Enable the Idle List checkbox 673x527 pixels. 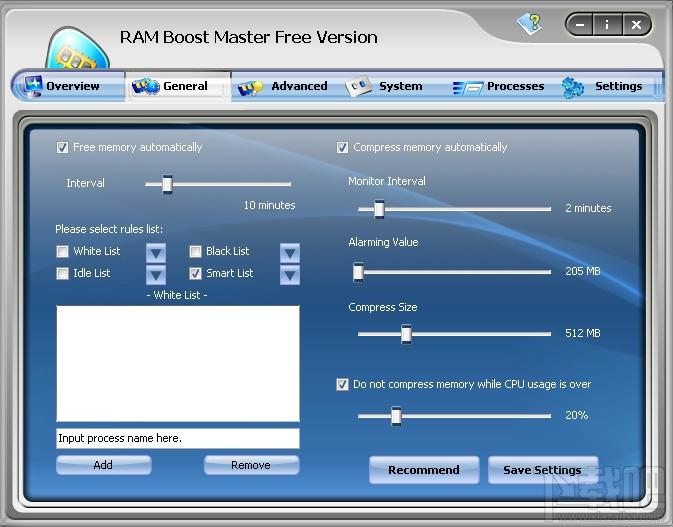62,273
